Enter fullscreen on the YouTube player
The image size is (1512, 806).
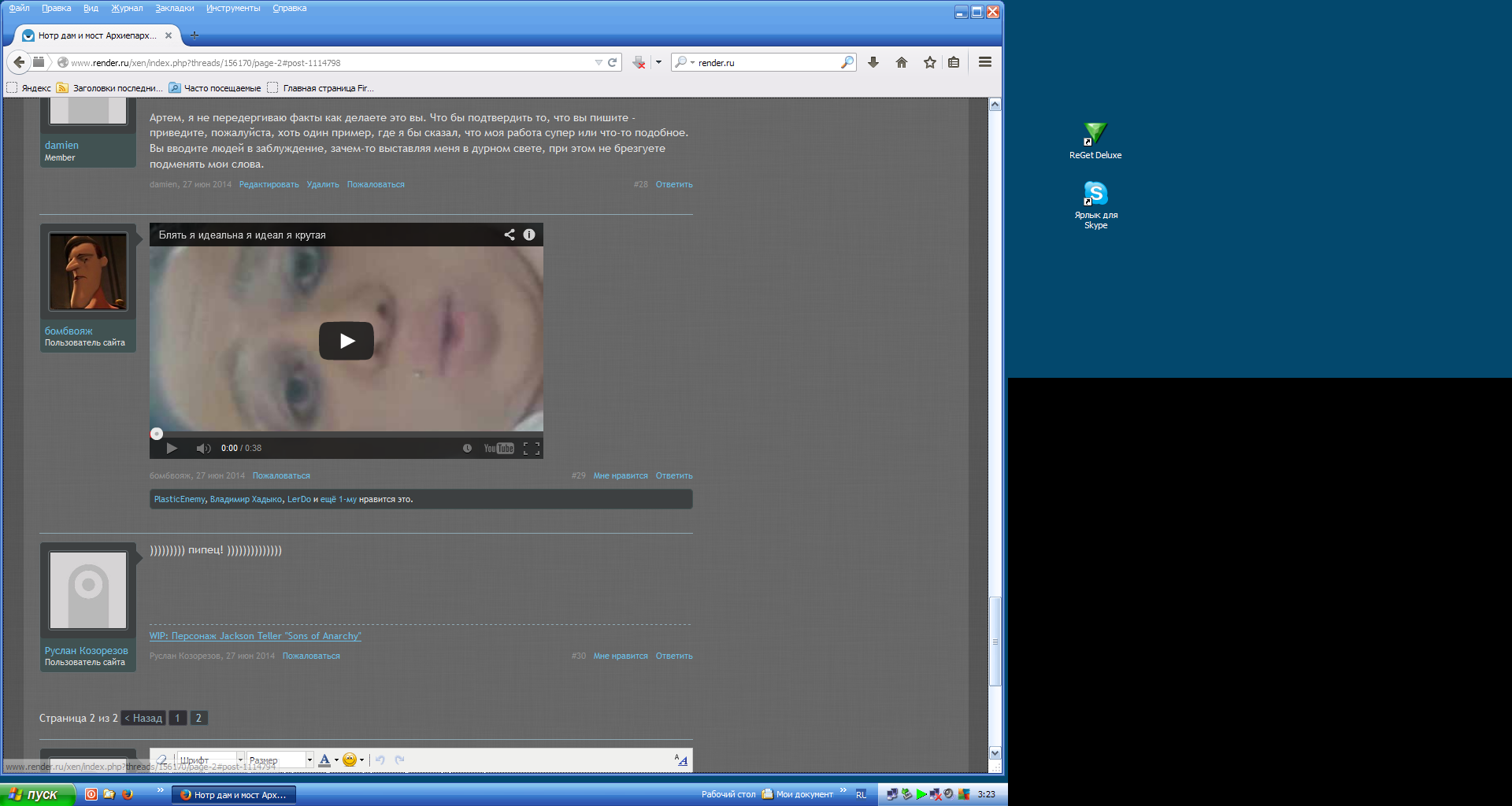click(532, 449)
